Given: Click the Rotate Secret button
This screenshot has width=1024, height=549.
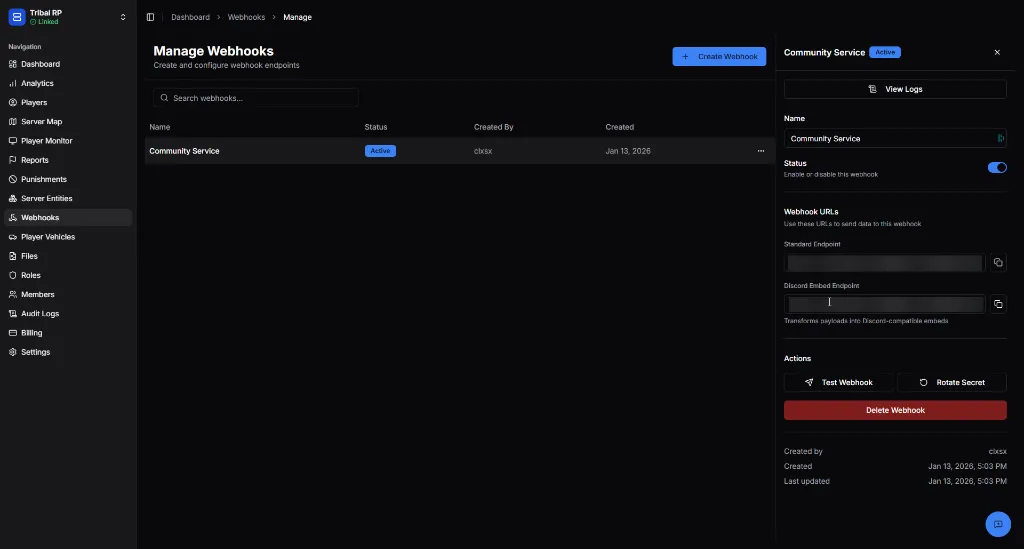Looking at the screenshot, I should 952,383.
